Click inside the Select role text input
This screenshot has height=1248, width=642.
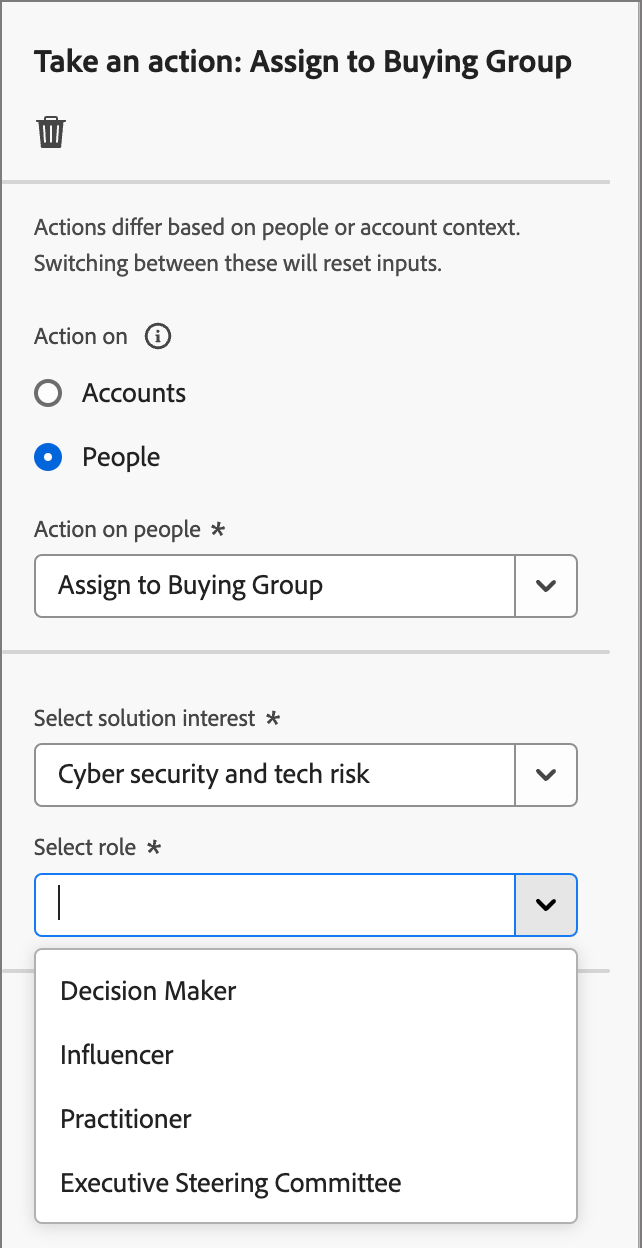[x=270, y=904]
